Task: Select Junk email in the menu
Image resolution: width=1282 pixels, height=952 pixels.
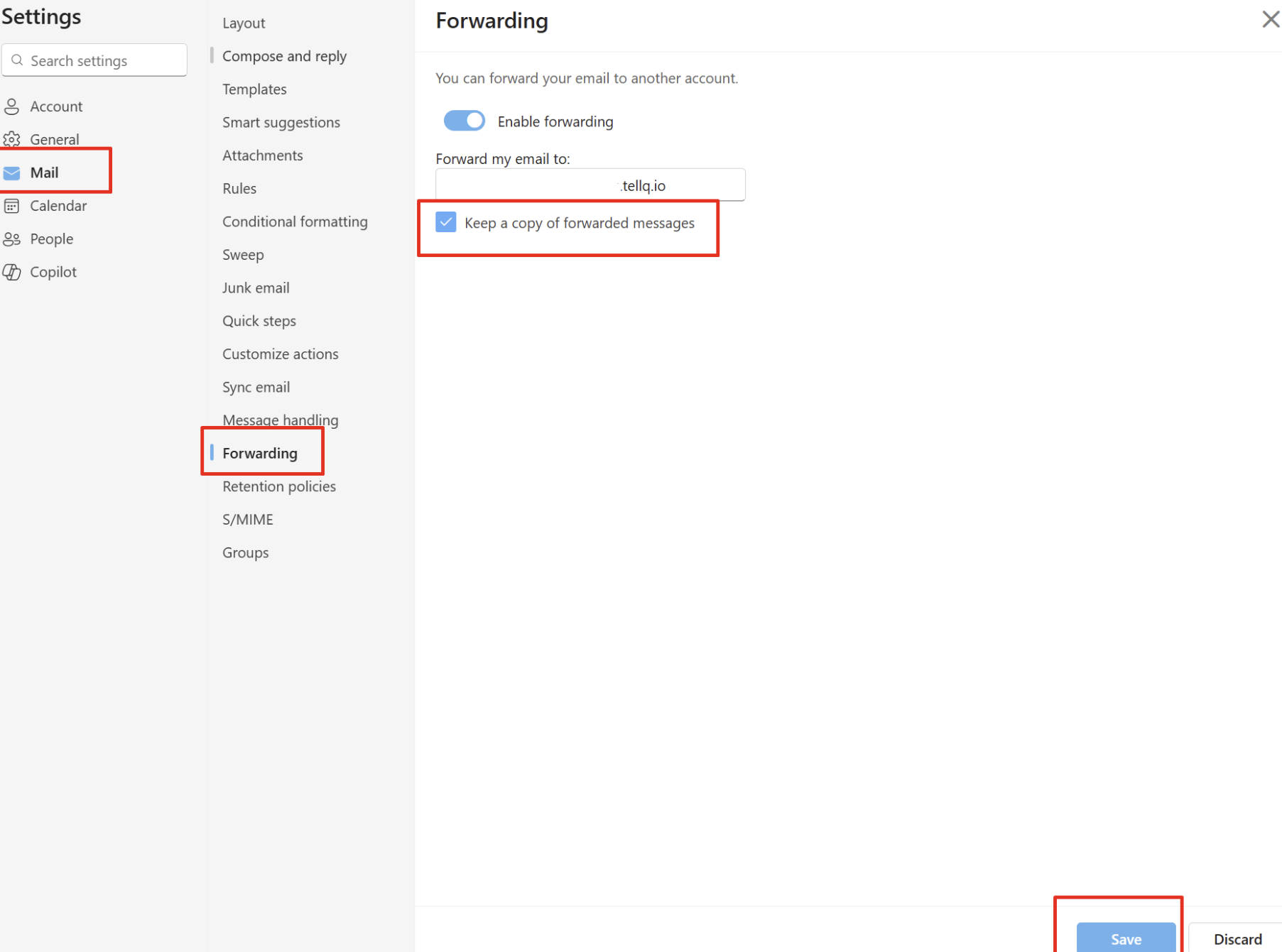Action: click(x=256, y=288)
